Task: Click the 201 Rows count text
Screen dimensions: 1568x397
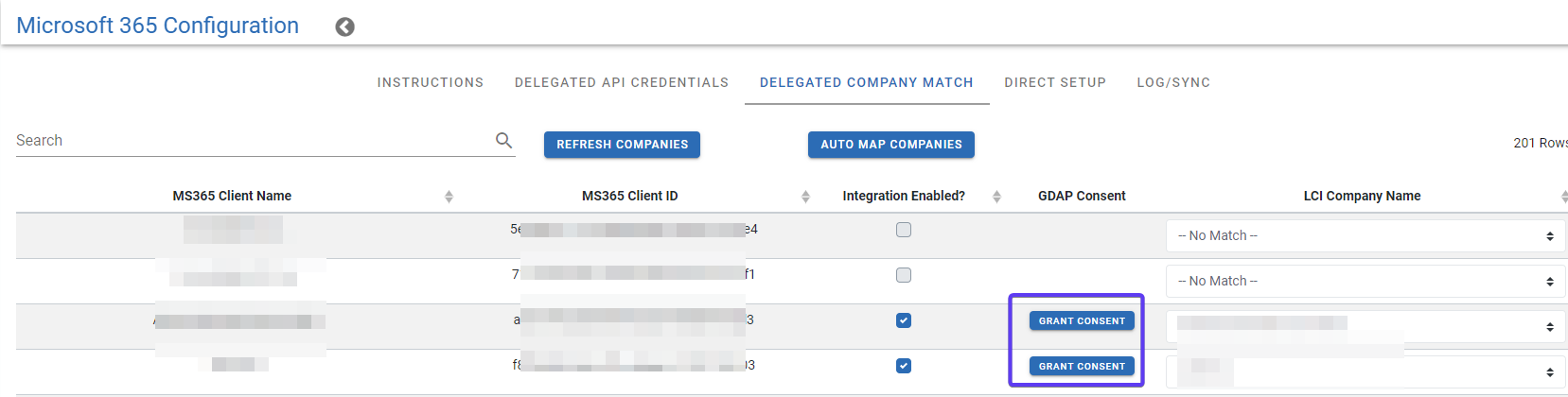Action: click(1540, 143)
